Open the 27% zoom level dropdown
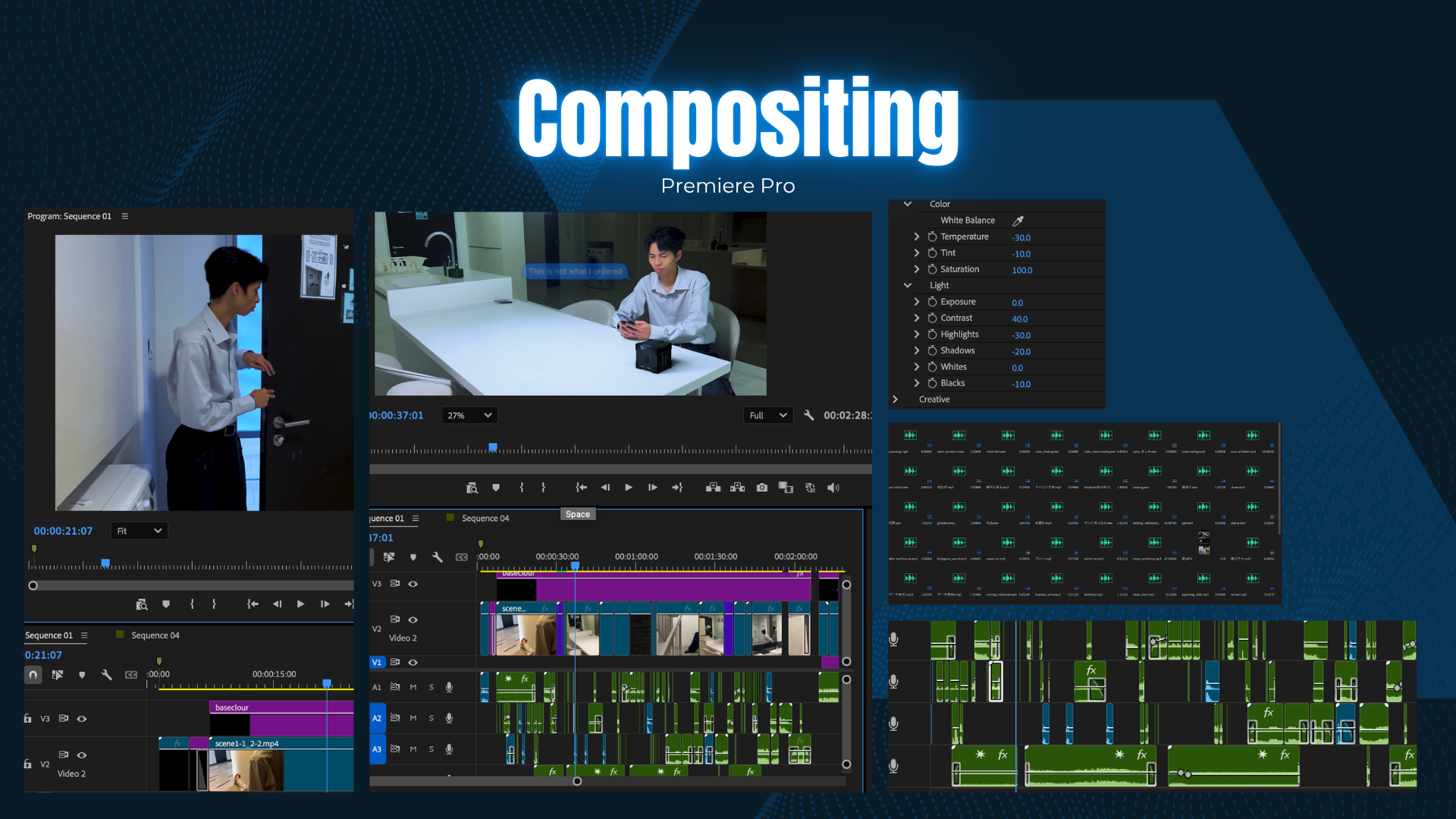The image size is (1456, 819). [469, 416]
